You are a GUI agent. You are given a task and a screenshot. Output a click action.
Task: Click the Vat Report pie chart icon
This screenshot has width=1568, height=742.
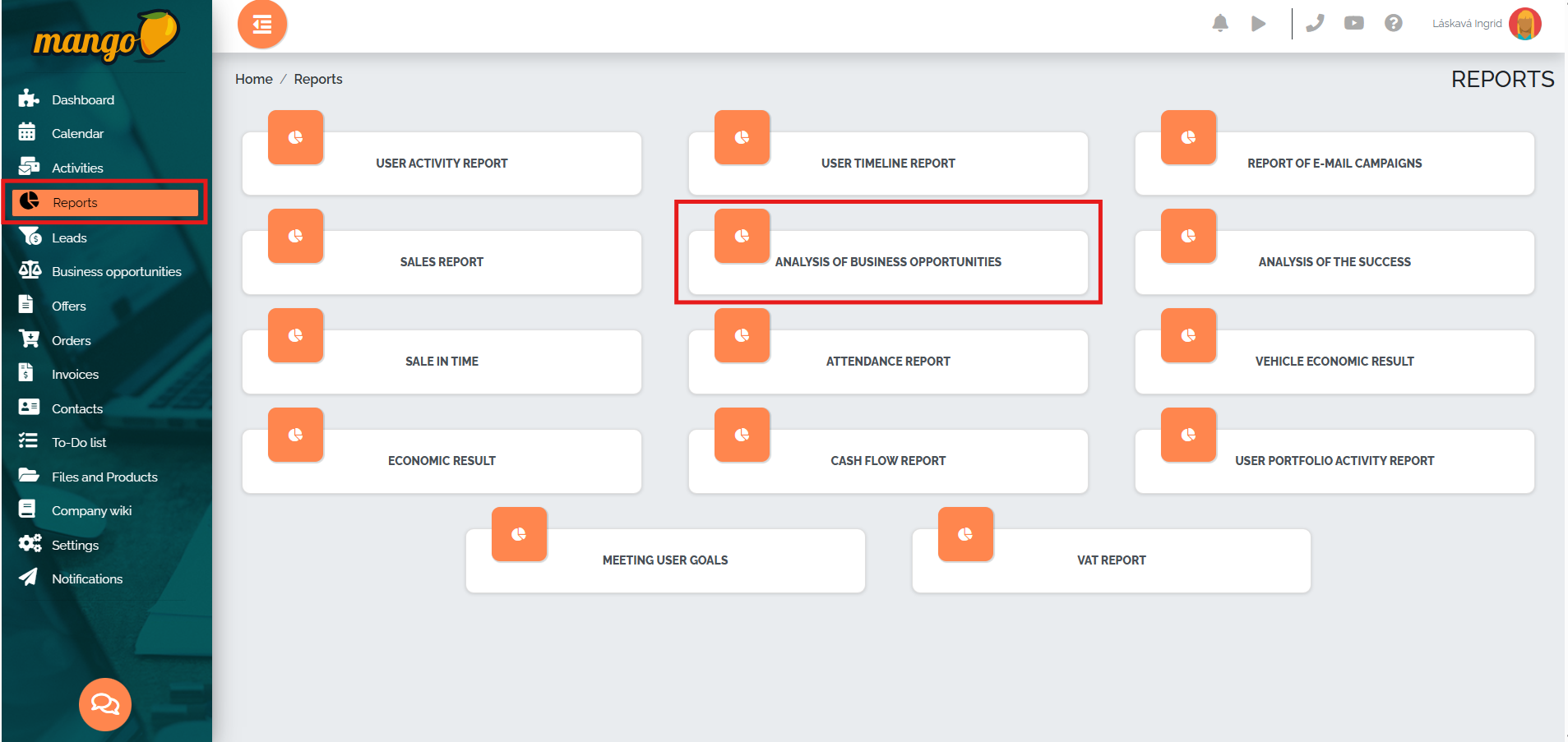(x=965, y=534)
